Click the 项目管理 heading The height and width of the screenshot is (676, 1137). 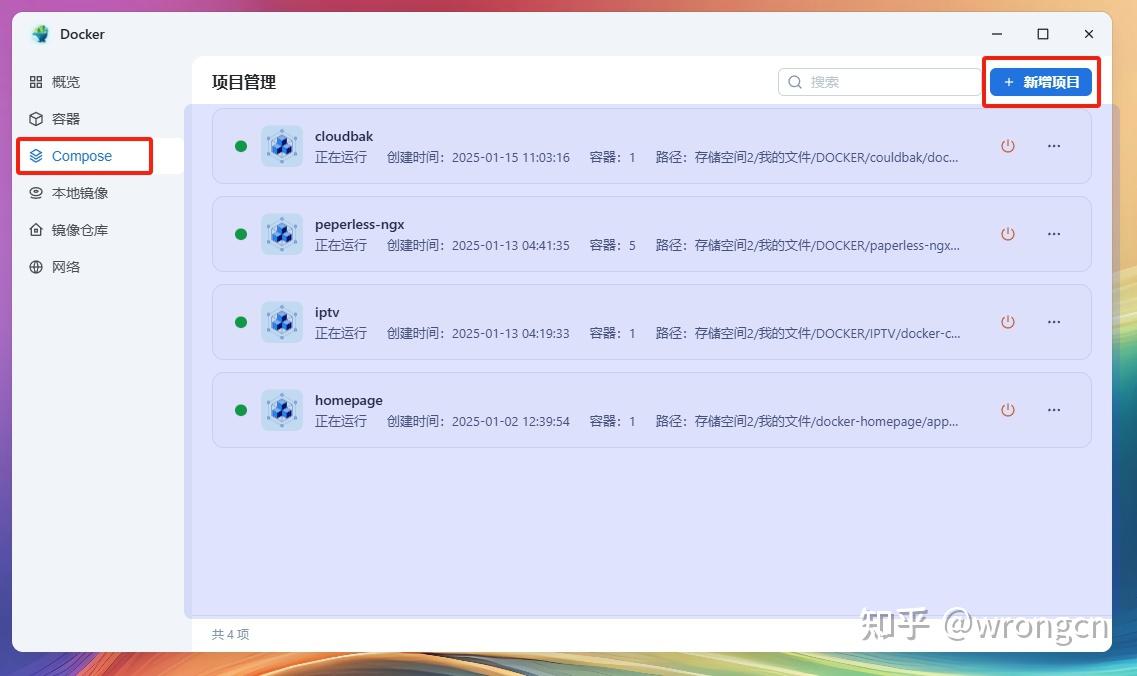(x=244, y=82)
